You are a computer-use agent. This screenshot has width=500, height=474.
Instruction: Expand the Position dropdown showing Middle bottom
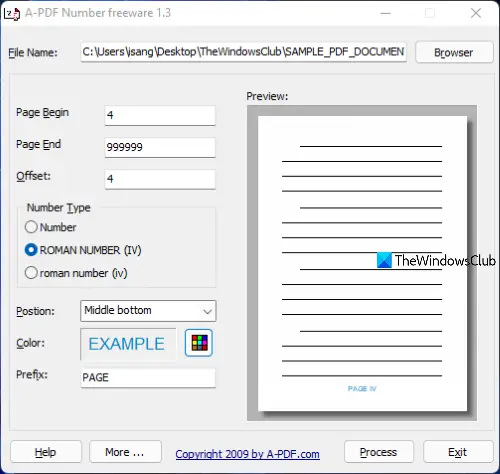(x=148, y=311)
